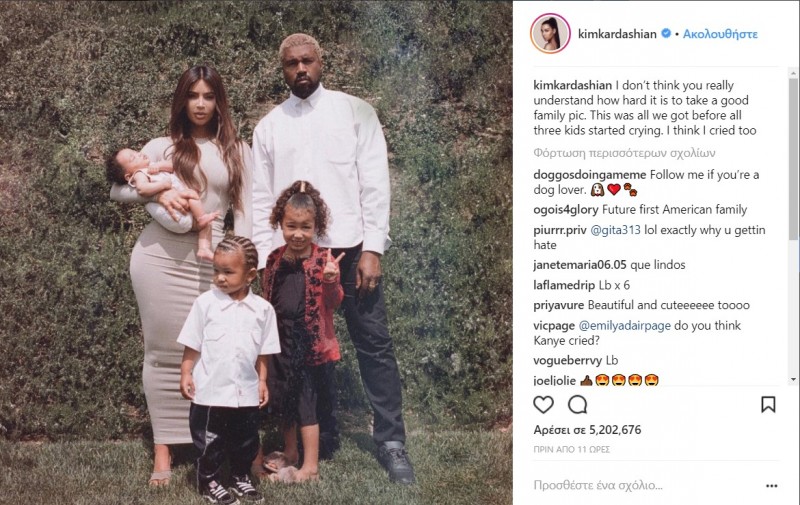The image size is (800, 505).
Task: Follow the account via Ακολουθήστε
Action: tap(720, 34)
